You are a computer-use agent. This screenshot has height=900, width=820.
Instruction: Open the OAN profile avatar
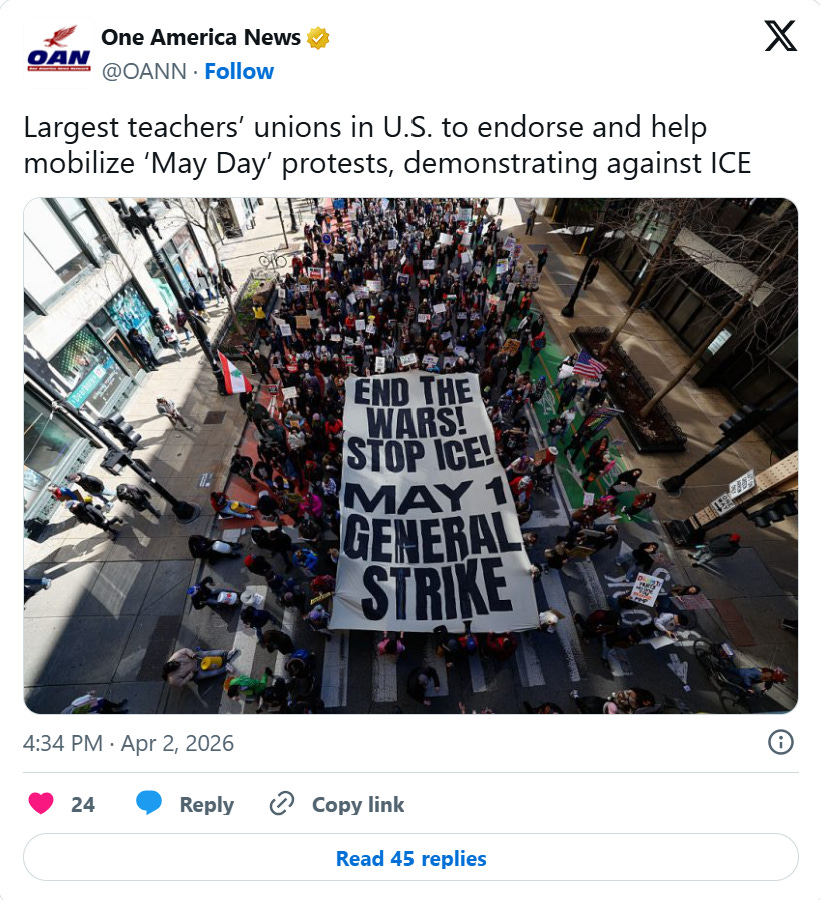click(59, 53)
